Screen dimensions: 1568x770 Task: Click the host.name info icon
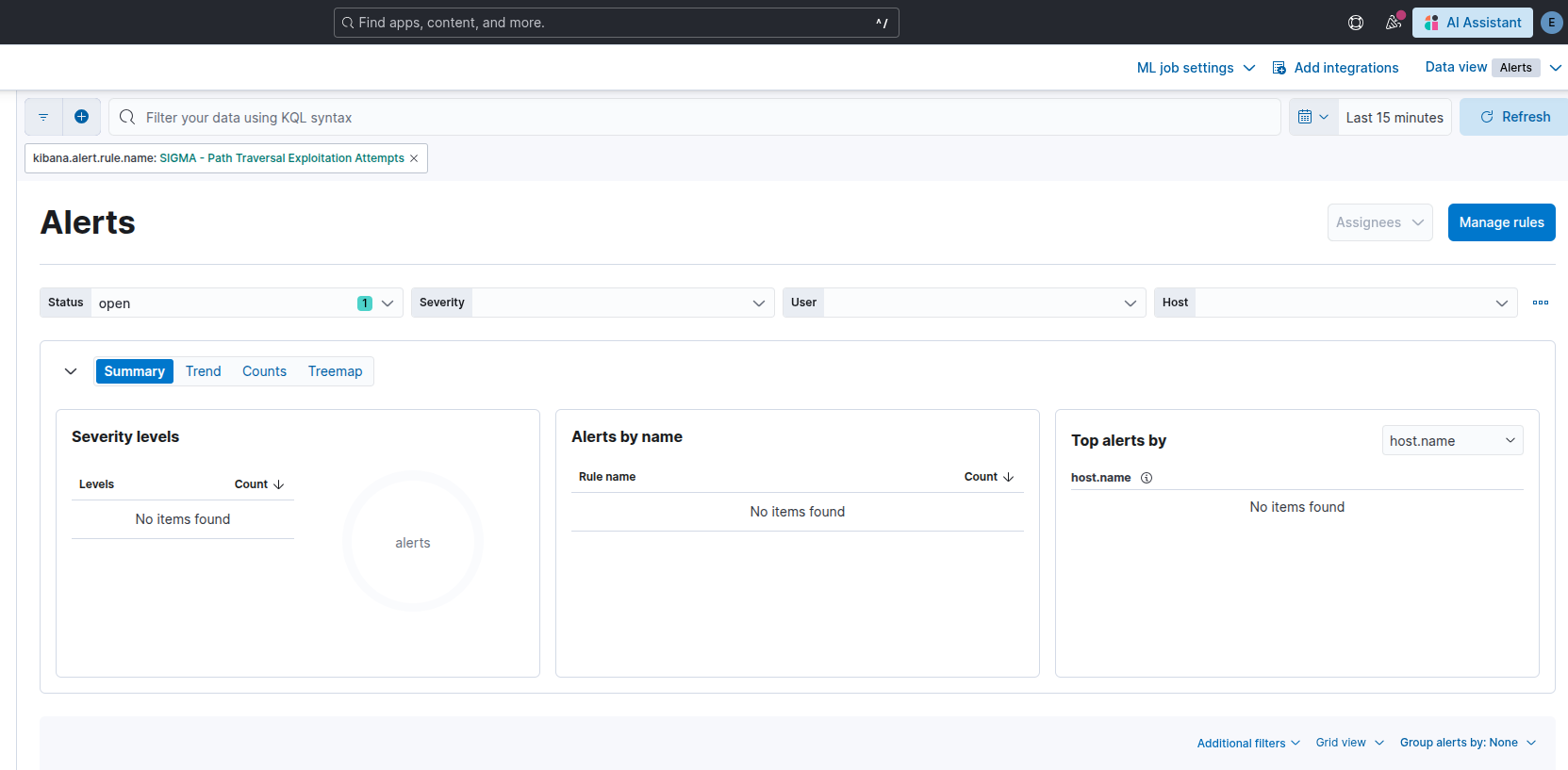click(x=1147, y=478)
